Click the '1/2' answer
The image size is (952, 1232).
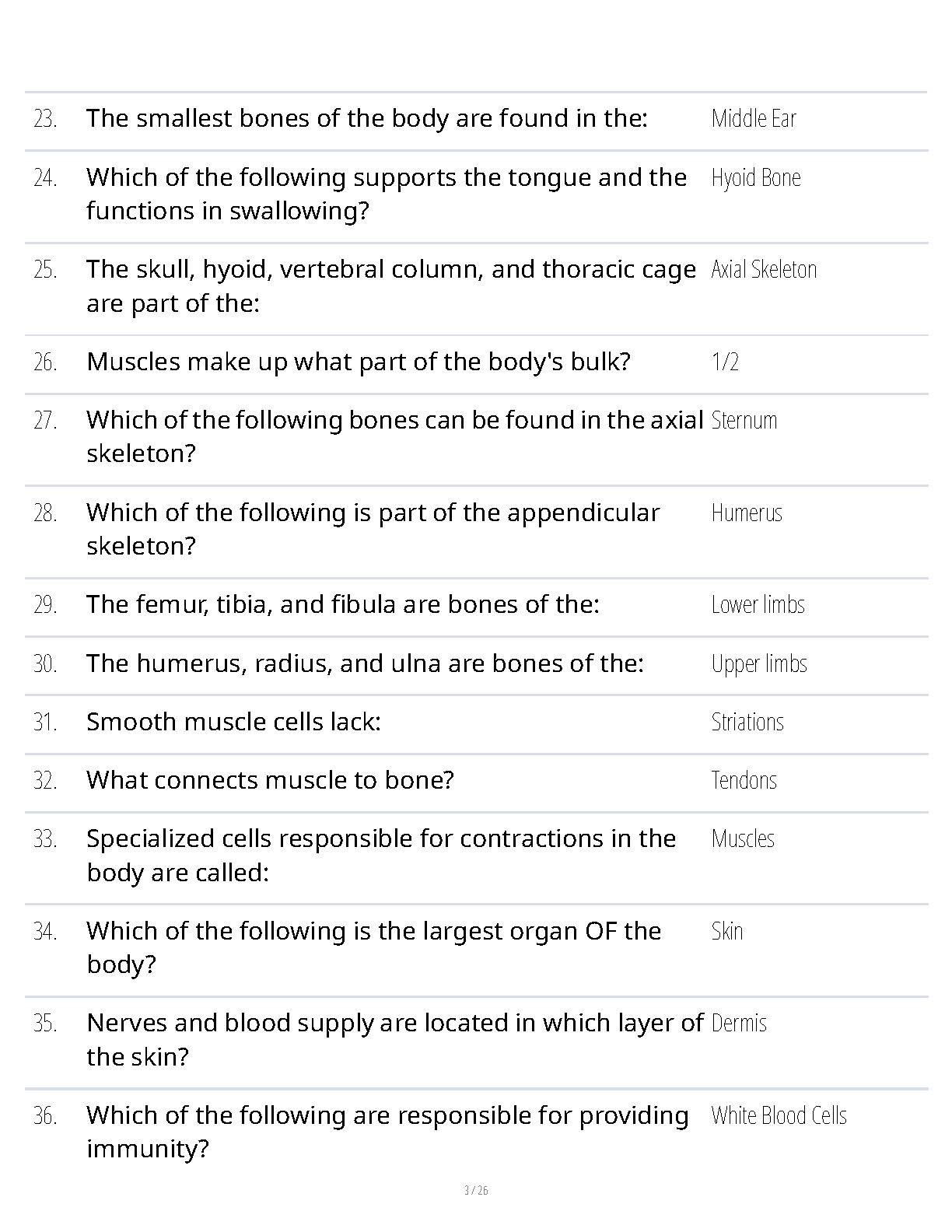pyautogui.click(x=725, y=362)
